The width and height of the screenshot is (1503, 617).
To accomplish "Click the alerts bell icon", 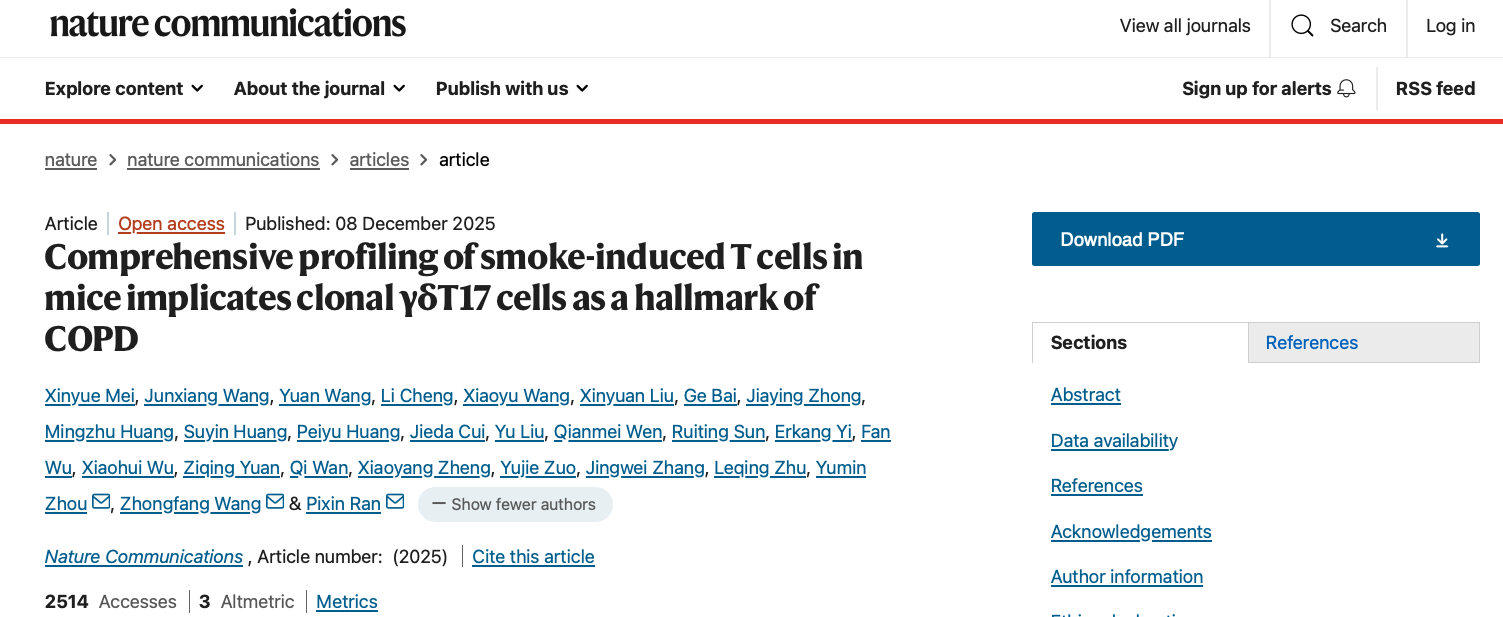I will [1347, 88].
